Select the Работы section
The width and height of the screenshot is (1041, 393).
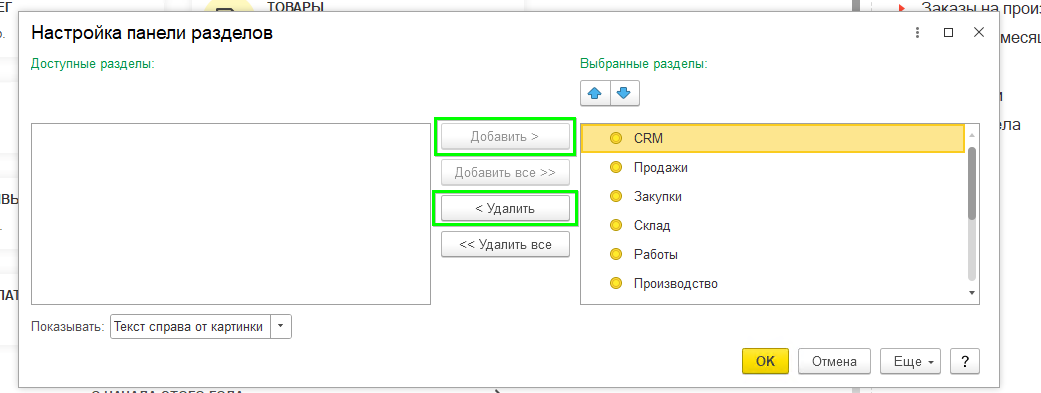point(773,254)
